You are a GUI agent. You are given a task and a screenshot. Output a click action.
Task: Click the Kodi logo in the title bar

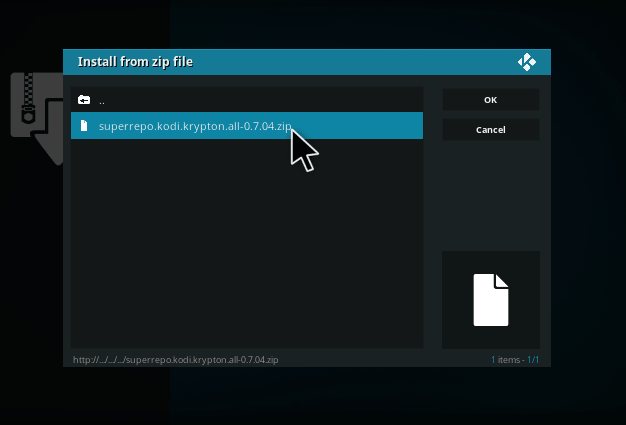point(527,62)
